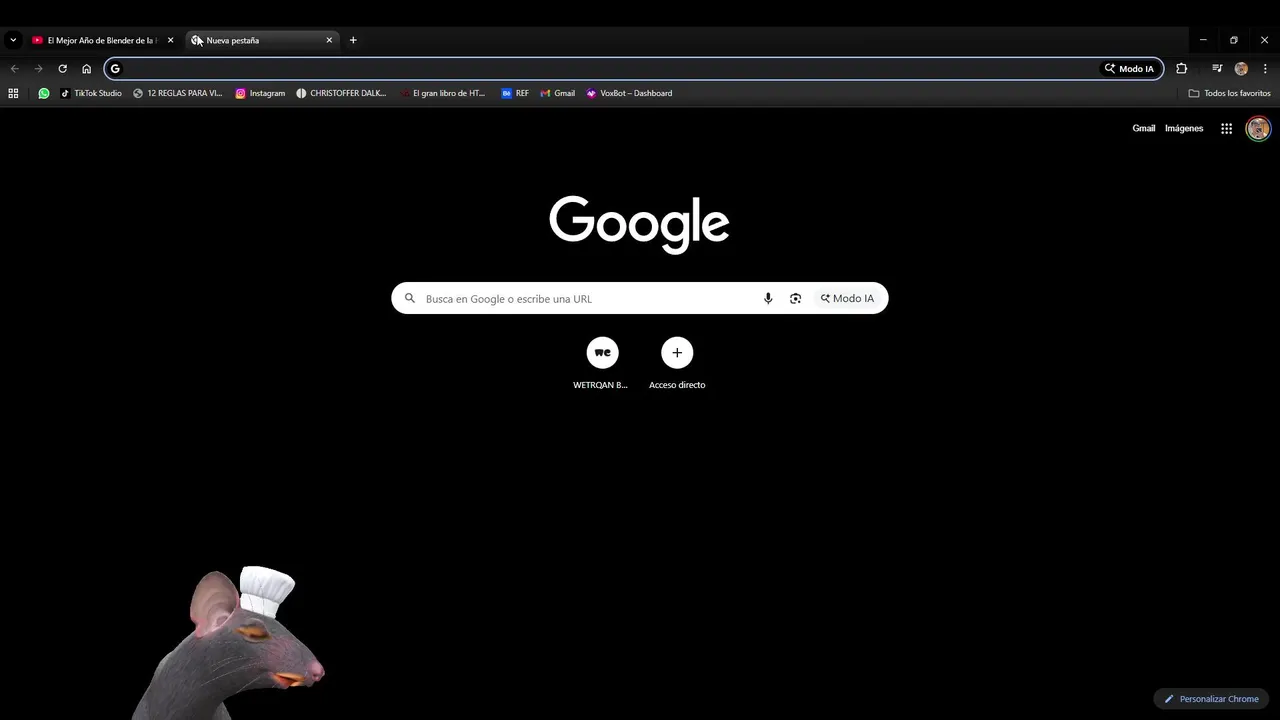Screen dimensions: 1280x720
Task: Open the Extensions puzzle icon
Action: tap(1181, 69)
